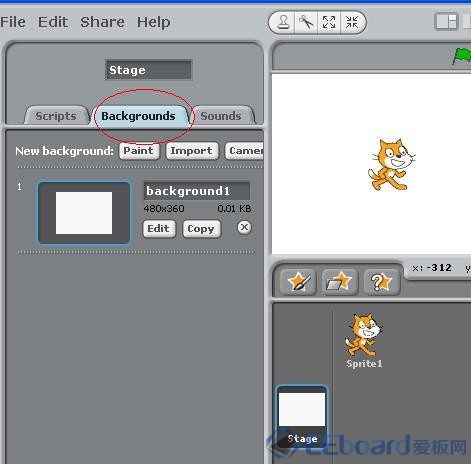The width and height of the screenshot is (471, 464).
Task: Click the x: -312 coordinate readout
Action: [x=432, y=268]
